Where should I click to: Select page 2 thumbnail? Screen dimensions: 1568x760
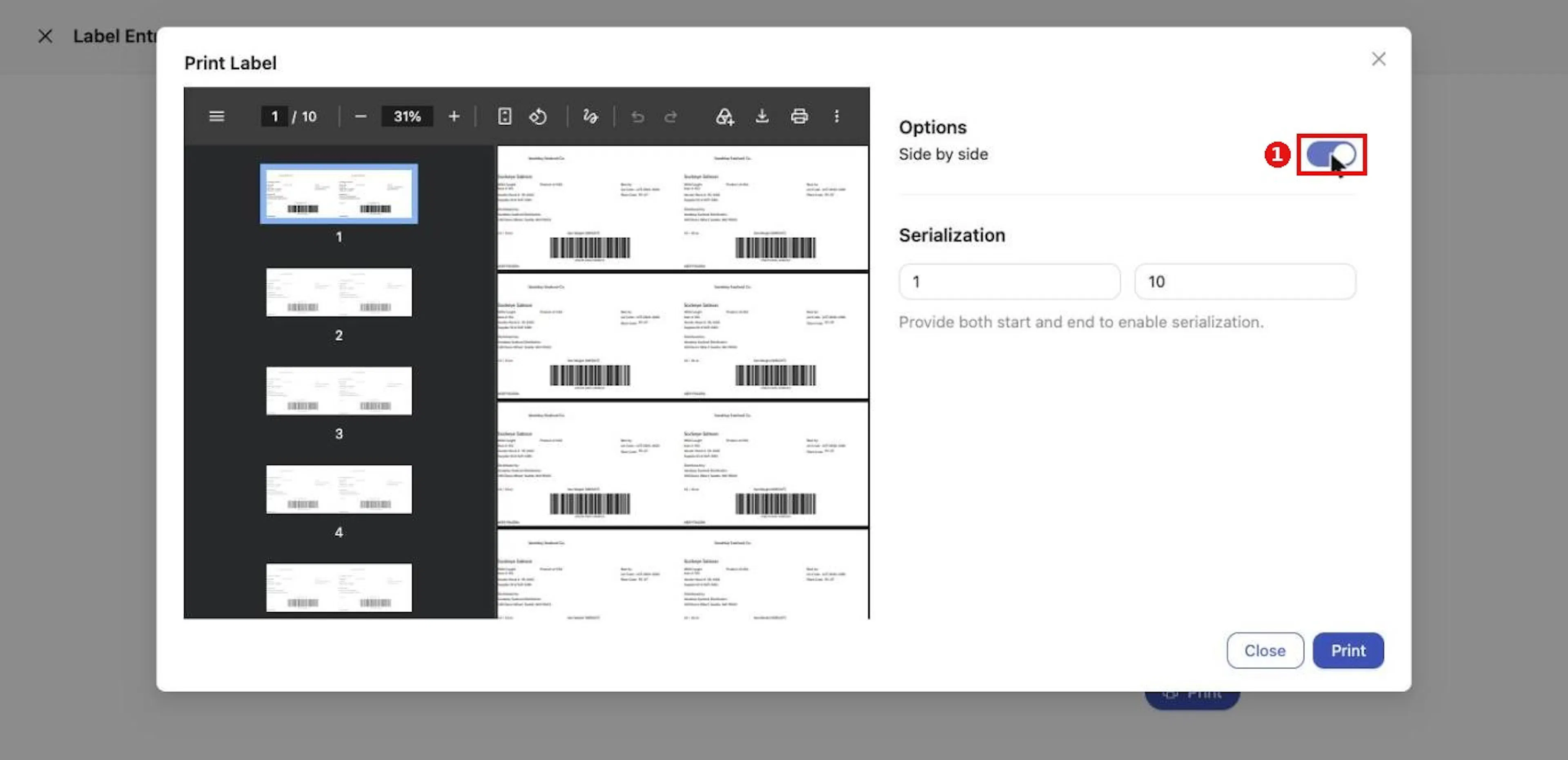tap(339, 292)
